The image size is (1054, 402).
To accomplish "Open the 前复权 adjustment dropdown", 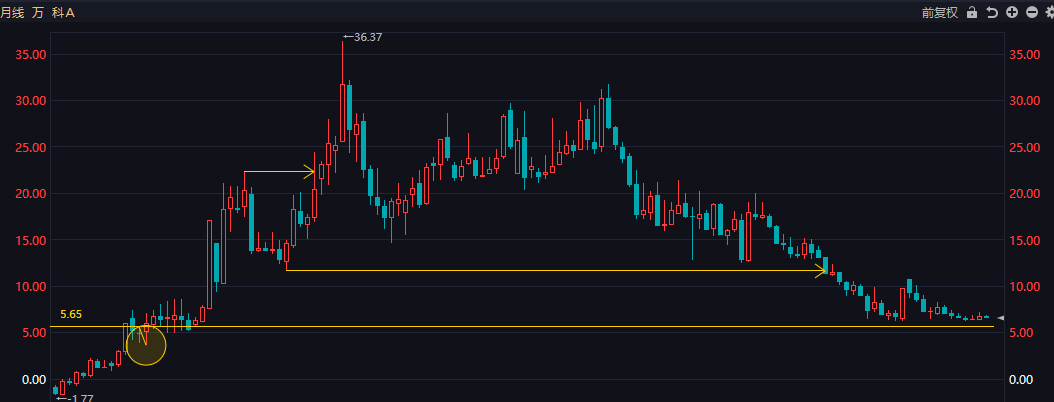I will [x=940, y=12].
